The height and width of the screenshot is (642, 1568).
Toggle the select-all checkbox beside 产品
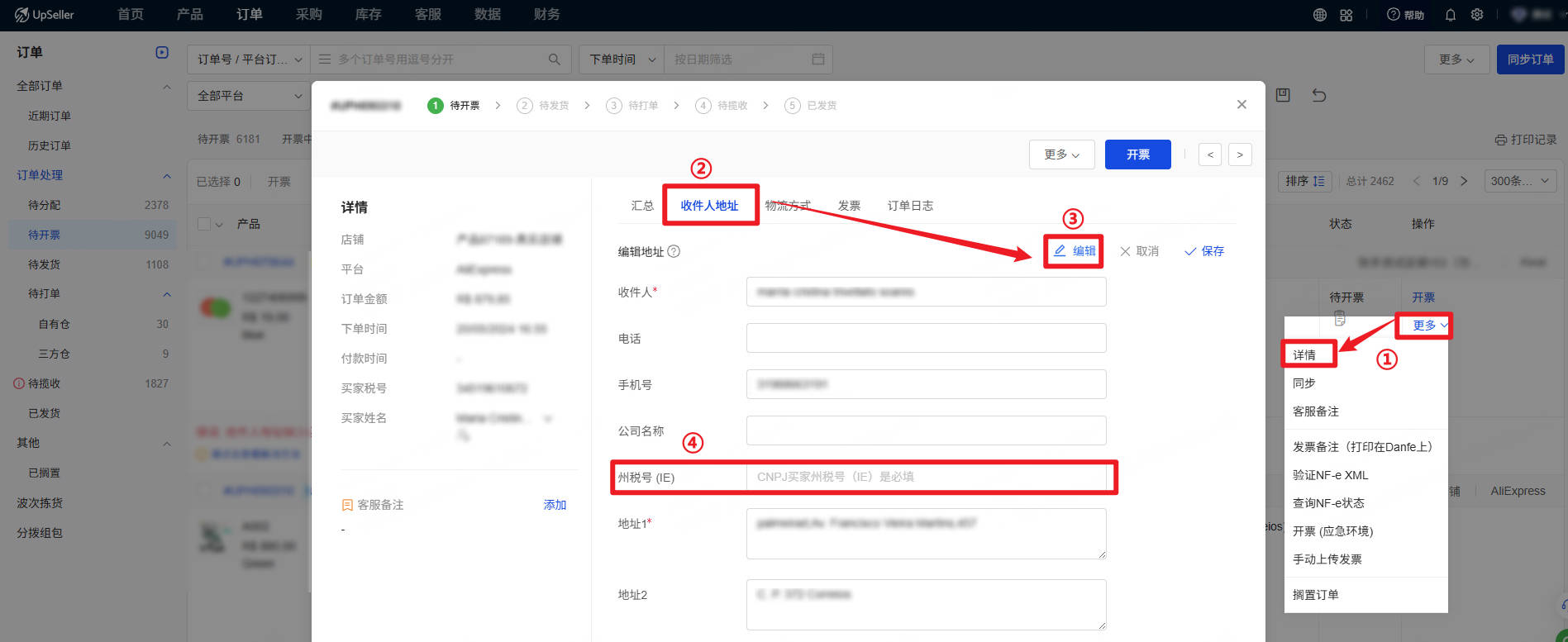[x=204, y=224]
